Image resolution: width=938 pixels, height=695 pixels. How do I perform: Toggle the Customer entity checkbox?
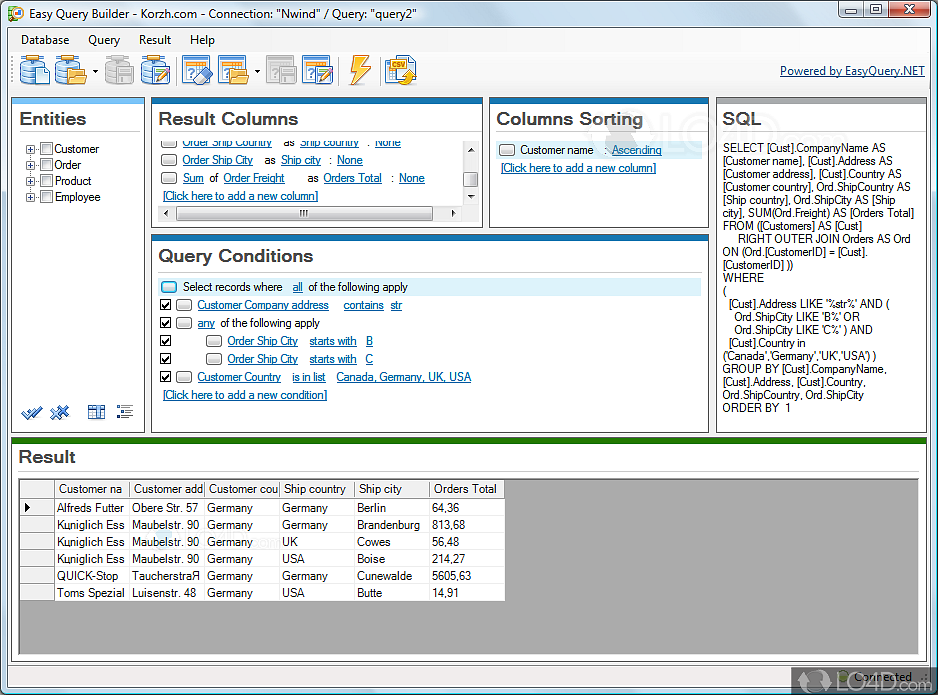46,149
